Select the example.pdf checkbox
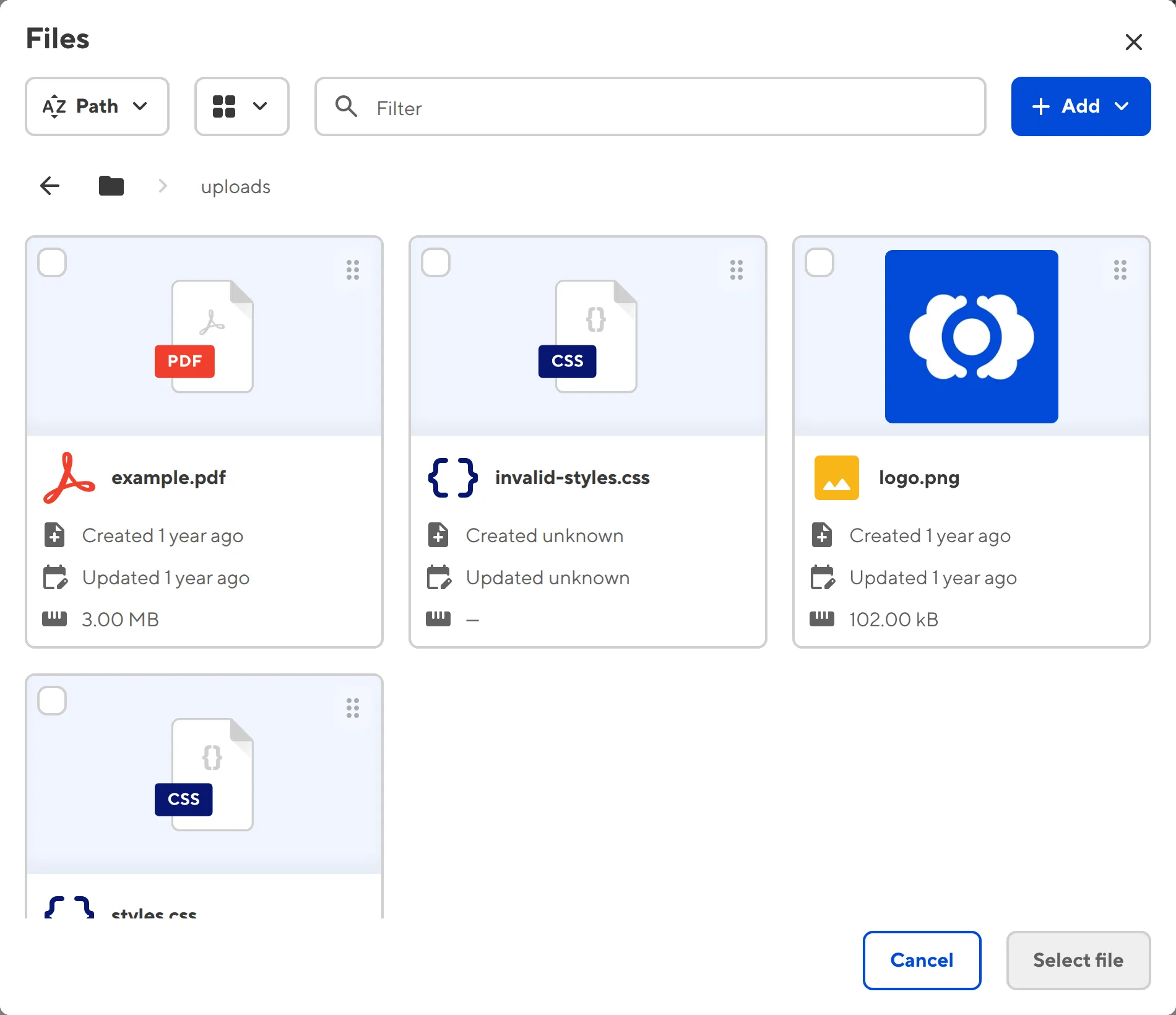 pyautogui.click(x=53, y=263)
